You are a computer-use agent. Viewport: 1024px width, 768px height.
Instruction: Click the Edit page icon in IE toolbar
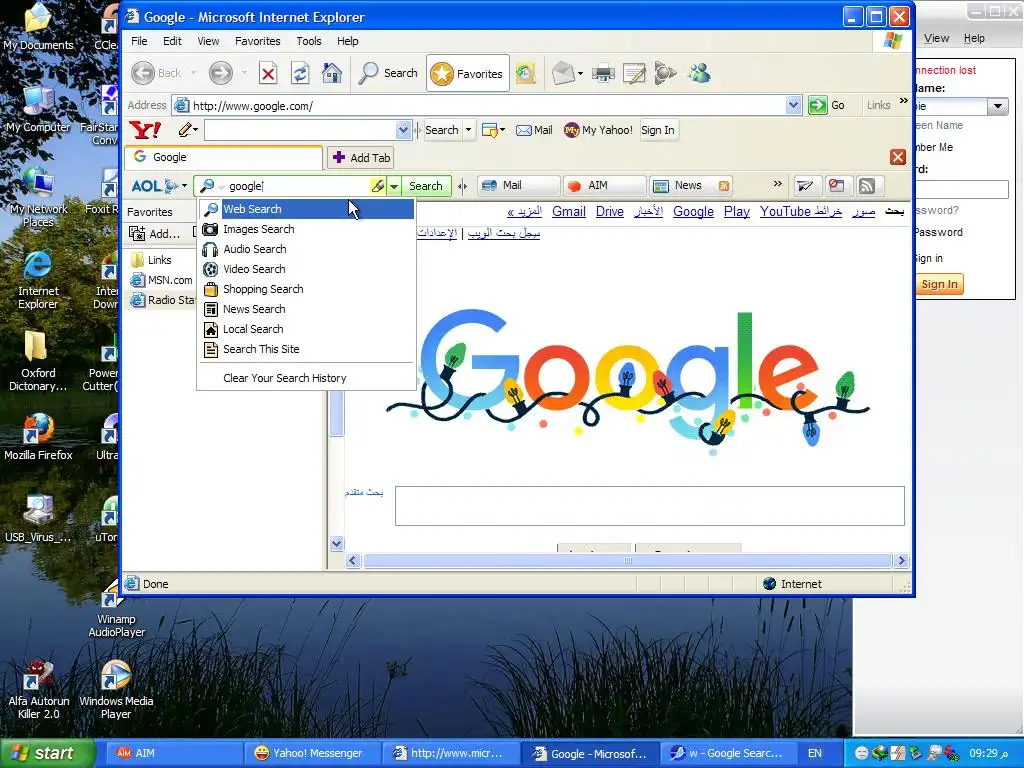(634, 73)
